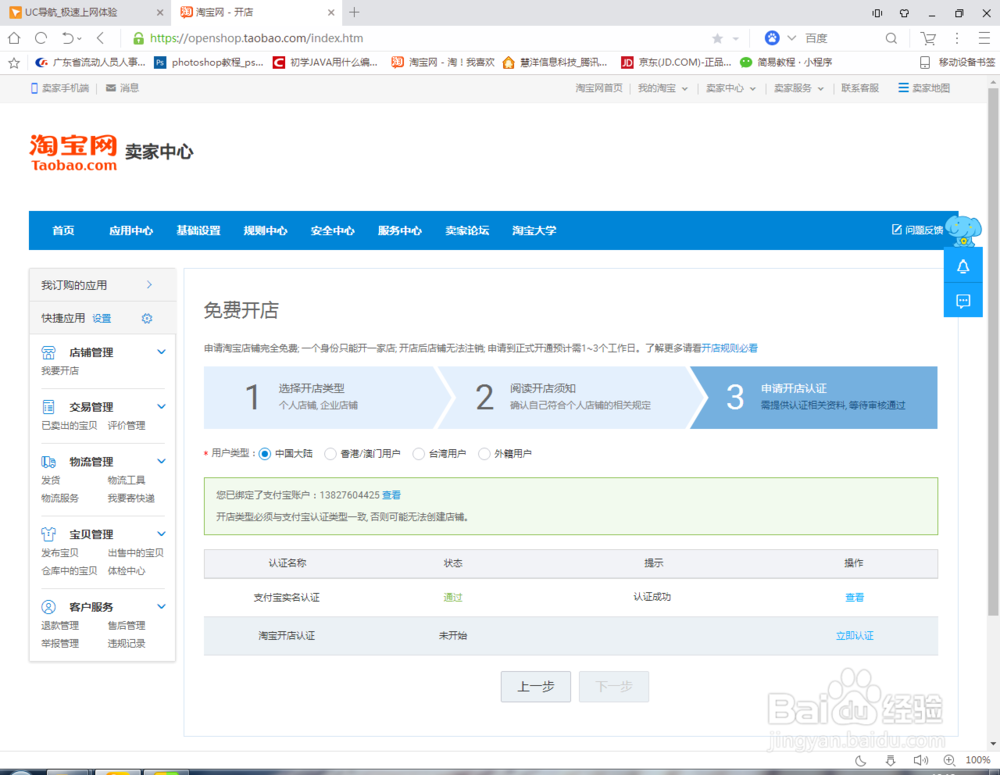The image size is (1000, 775).
Task: Click the magnifier search icon
Action: (x=891, y=39)
